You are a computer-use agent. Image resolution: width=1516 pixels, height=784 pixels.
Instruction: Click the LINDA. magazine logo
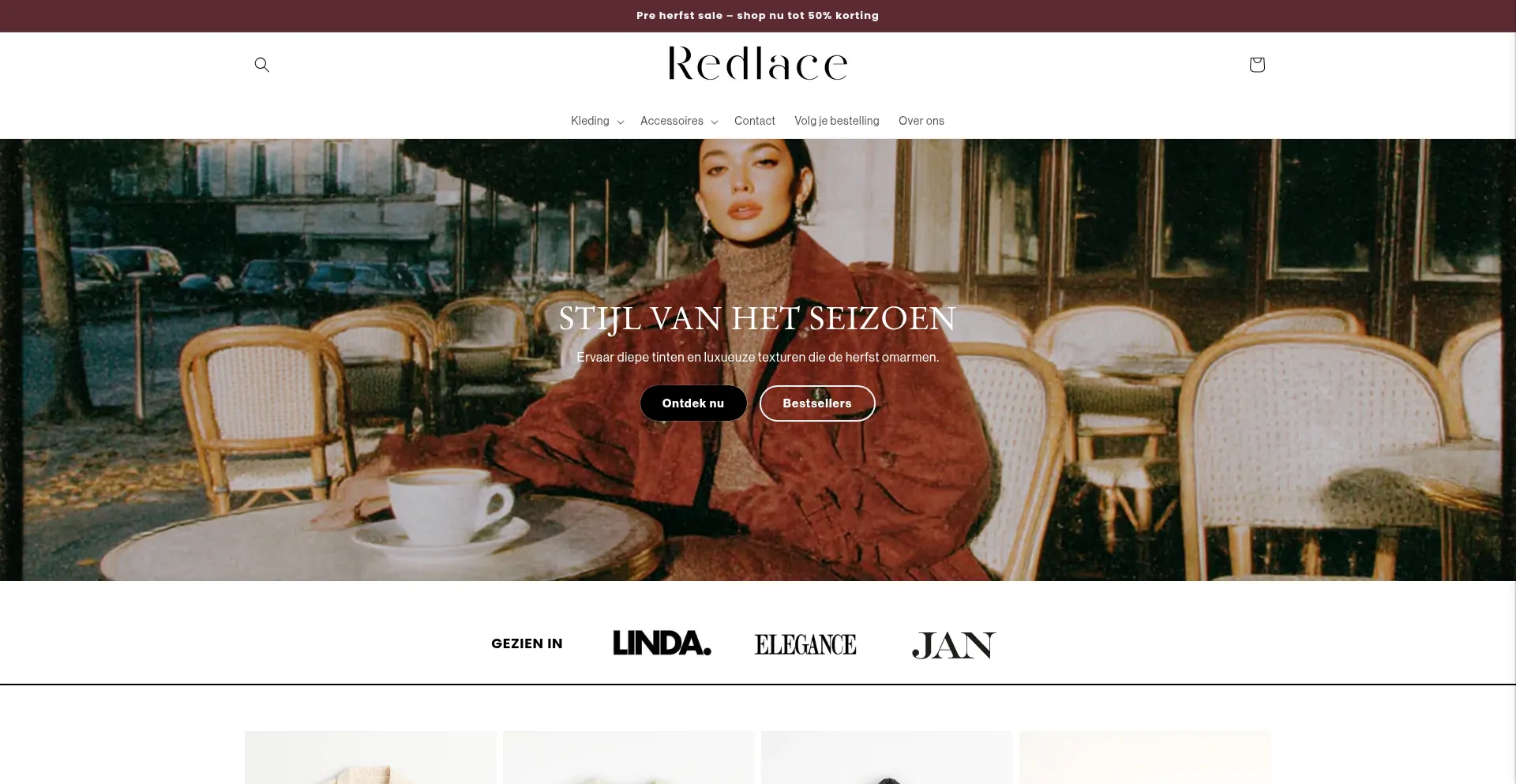[x=662, y=643]
